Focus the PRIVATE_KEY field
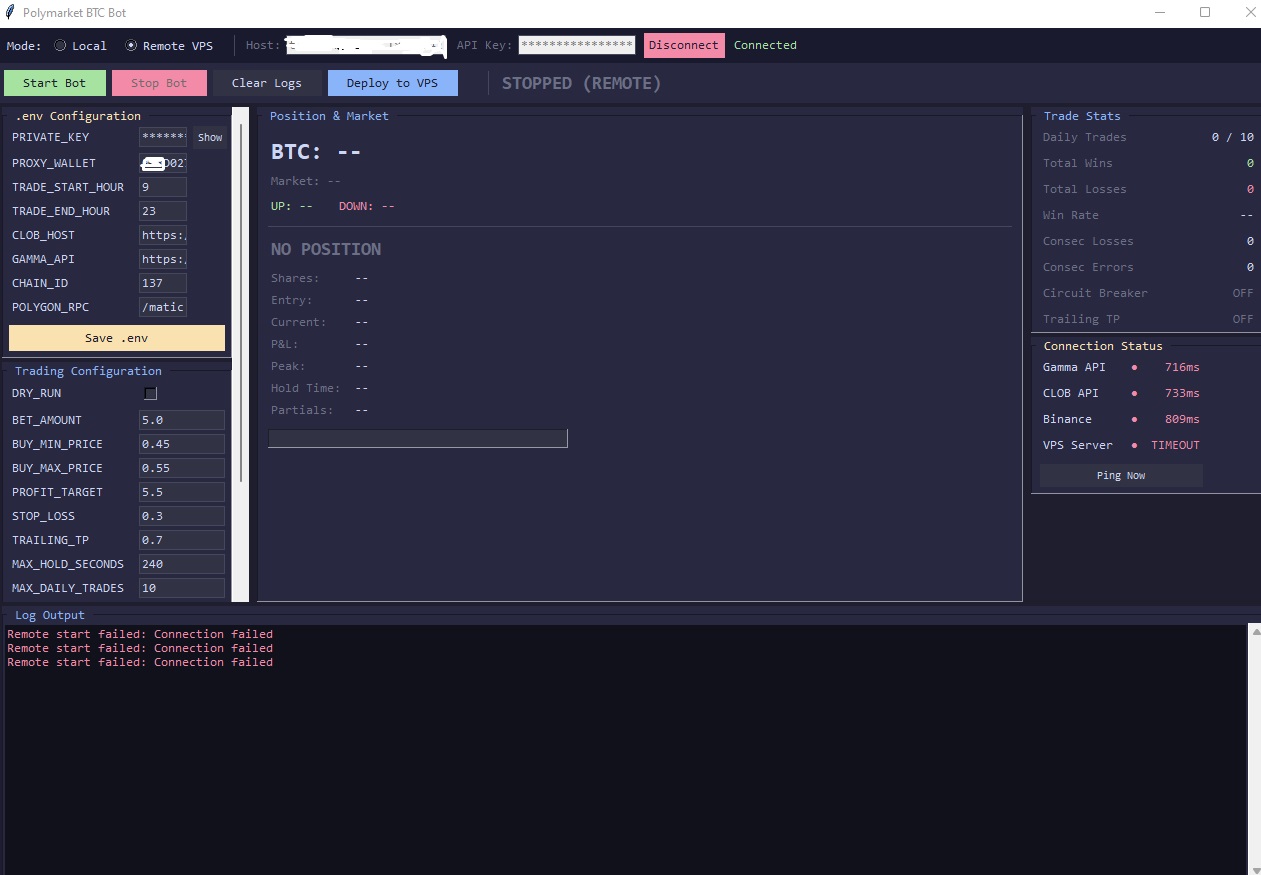The height and width of the screenshot is (875, 1261). coord(163,137)
